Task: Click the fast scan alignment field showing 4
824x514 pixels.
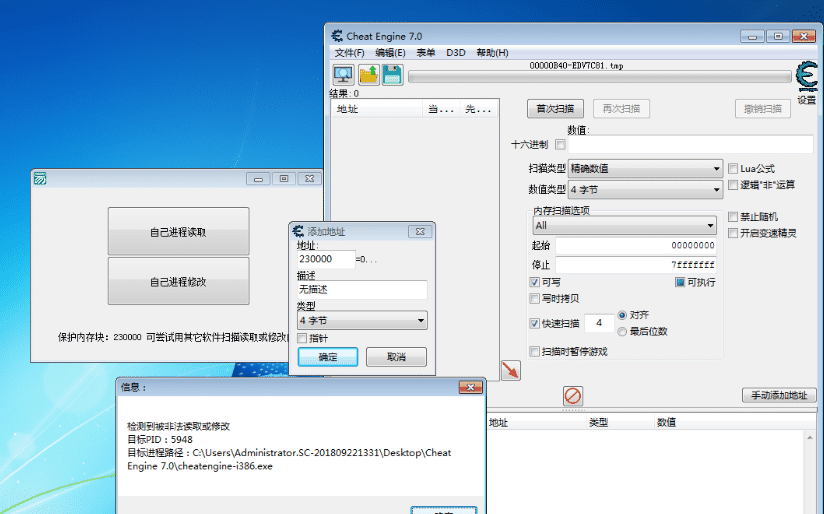Action: (599, 323)
